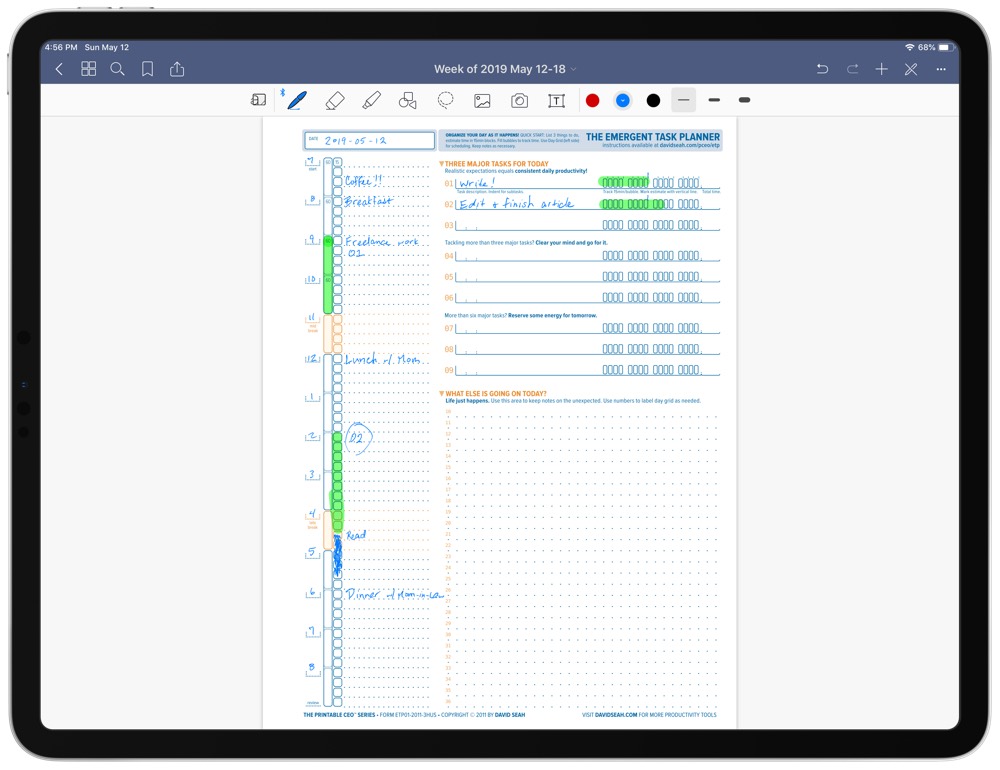
Task: Click the green highlighted bubbles for task 01
Action: point(624,182)
